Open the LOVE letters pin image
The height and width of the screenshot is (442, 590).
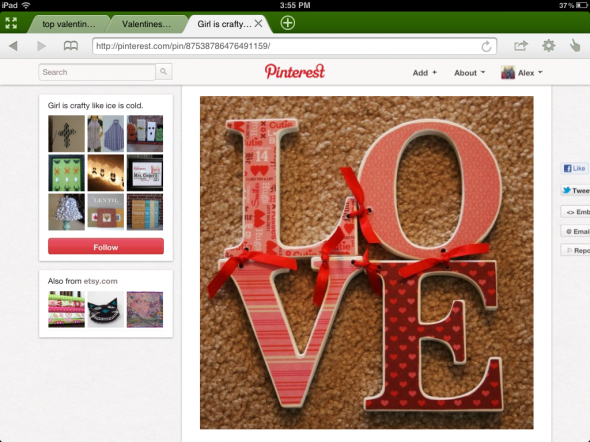pyautogui.click(x=366, y=263)
